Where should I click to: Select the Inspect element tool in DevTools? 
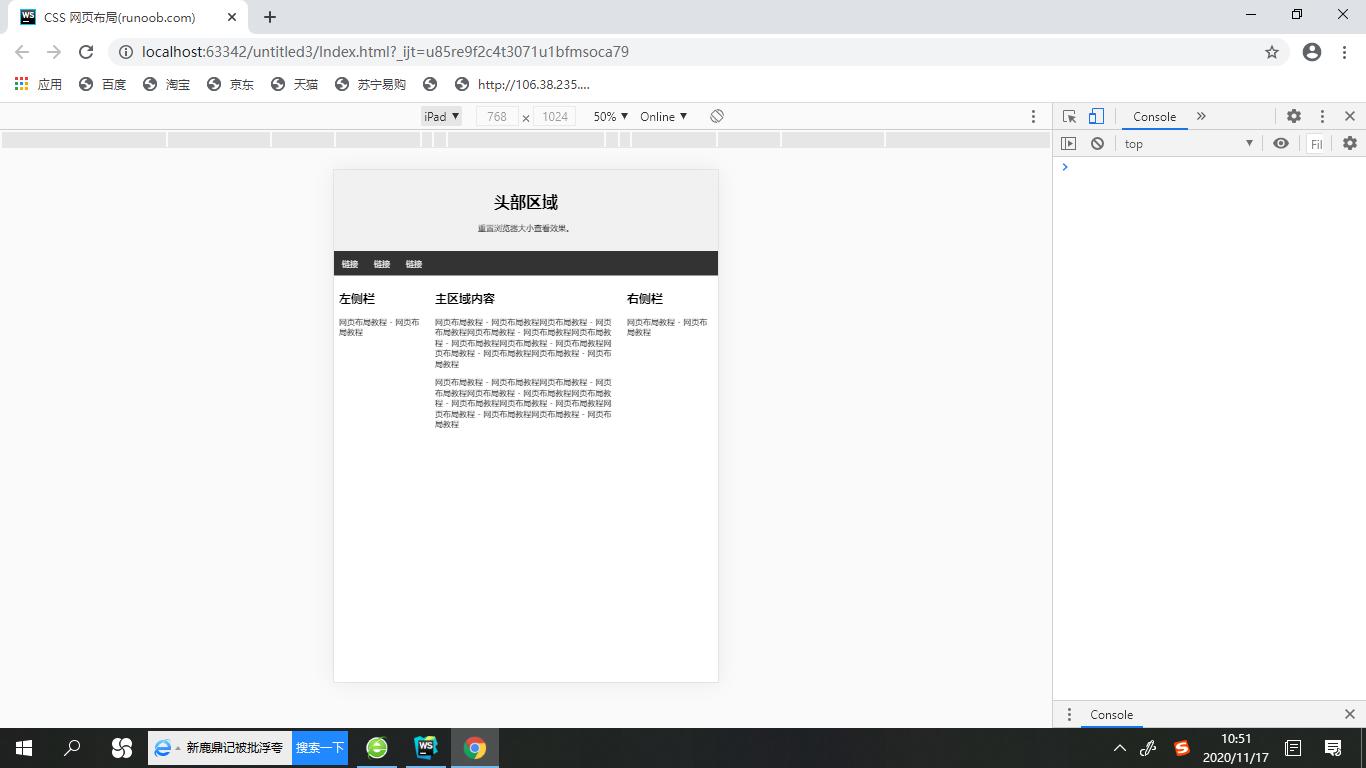click(1069, 116)
